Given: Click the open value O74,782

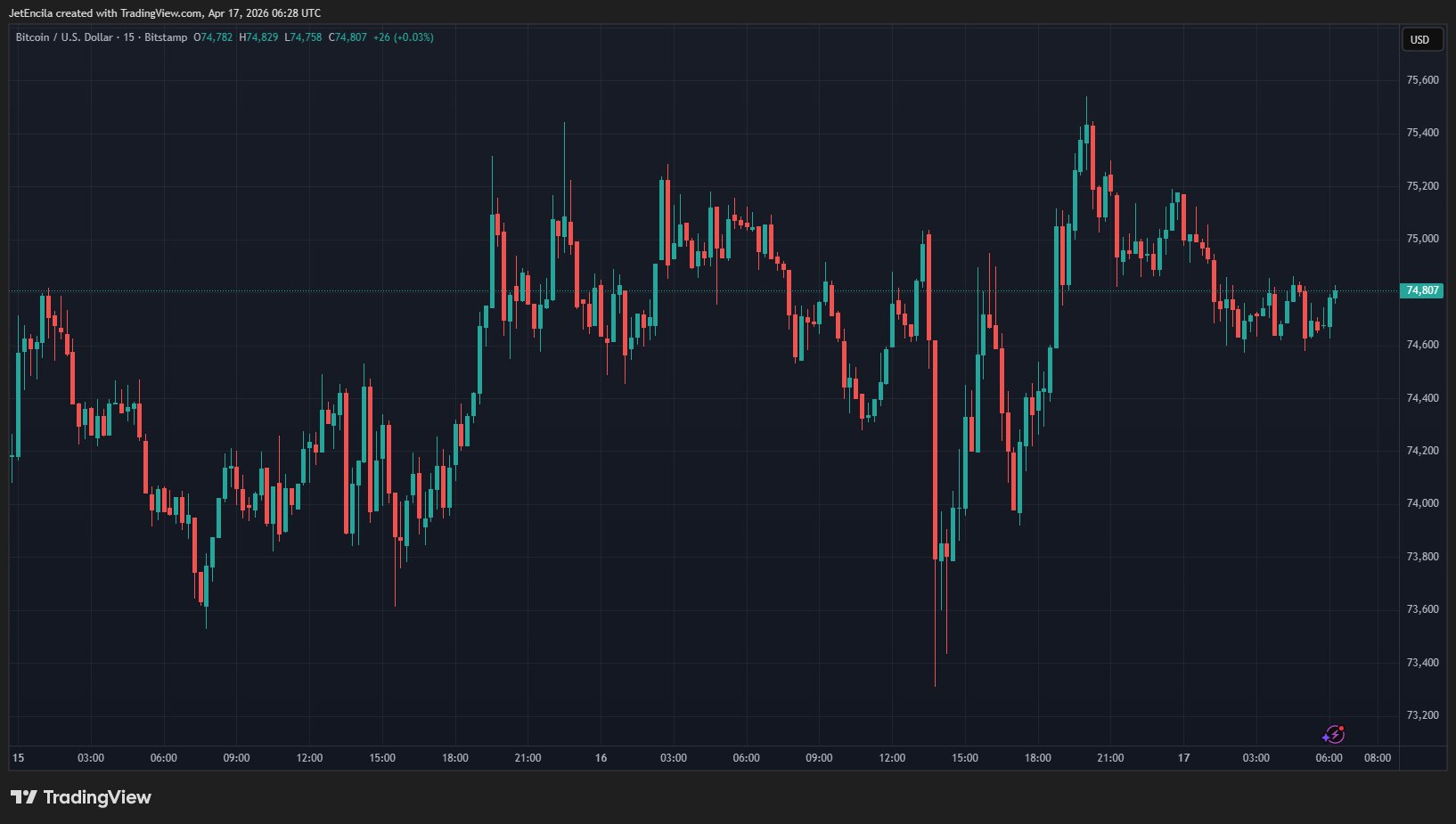Looking at the screenshot, I should [213, 37].
